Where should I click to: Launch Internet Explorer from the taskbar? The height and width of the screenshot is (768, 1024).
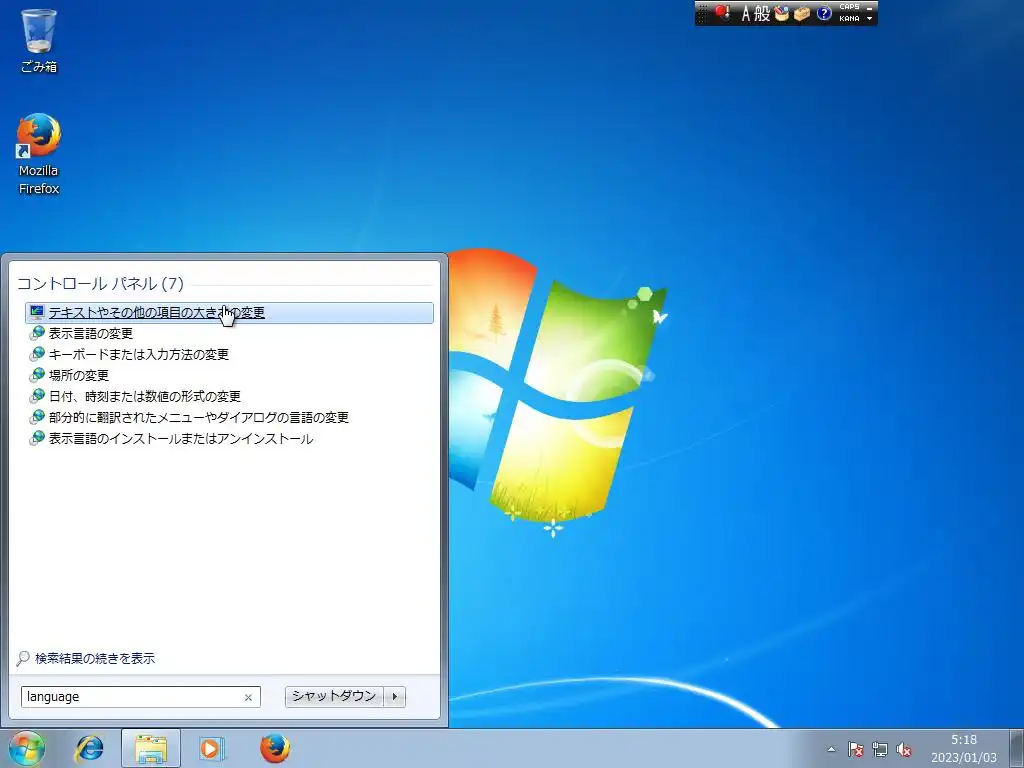[x=89, y=748]
